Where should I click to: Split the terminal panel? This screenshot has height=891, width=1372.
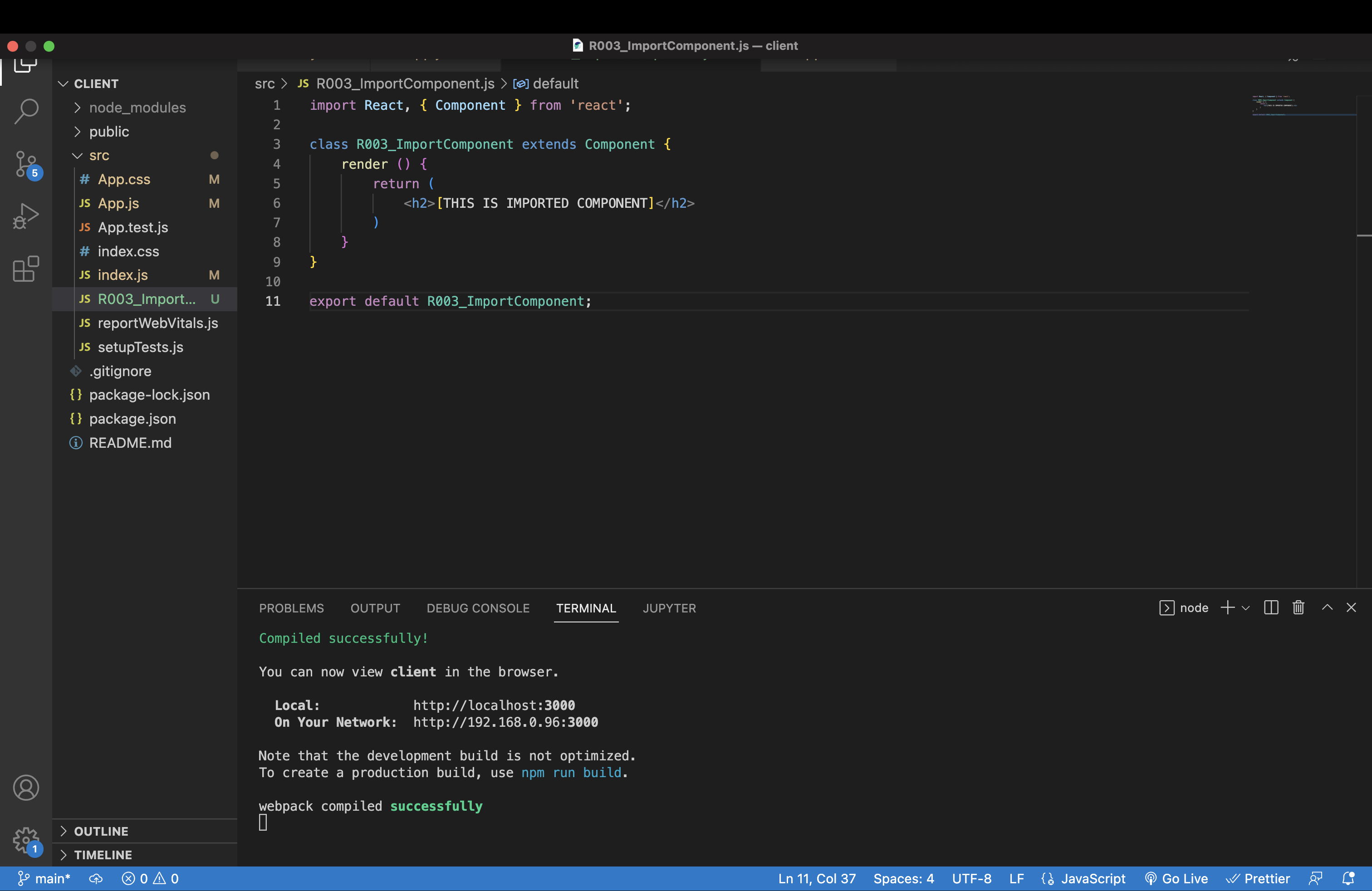point(1271,607)
